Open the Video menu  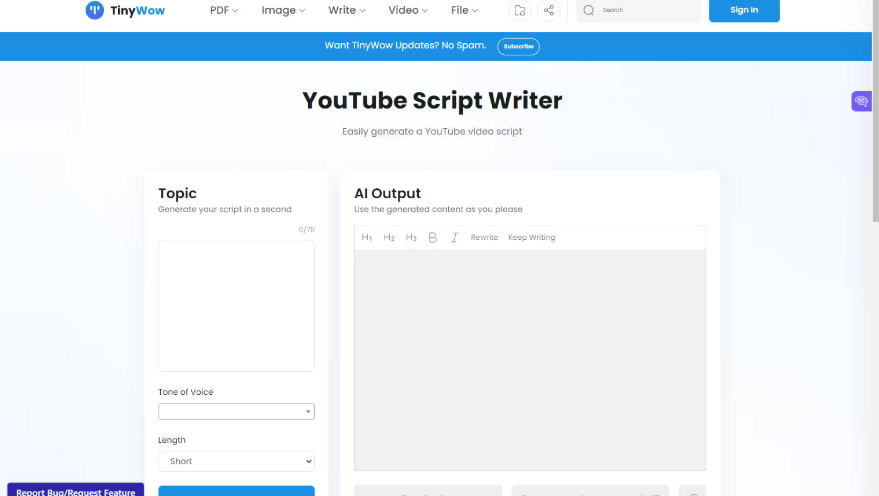coord(407,10)
